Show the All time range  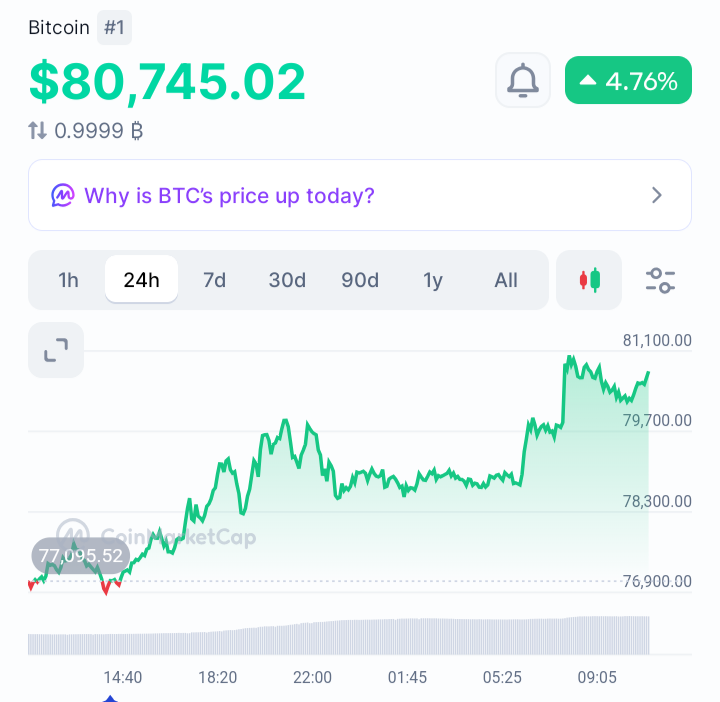click(506, 280)
